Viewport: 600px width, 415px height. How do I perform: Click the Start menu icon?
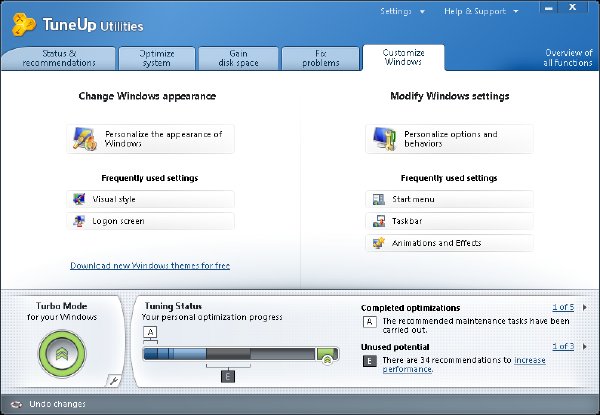coord(378,199)
